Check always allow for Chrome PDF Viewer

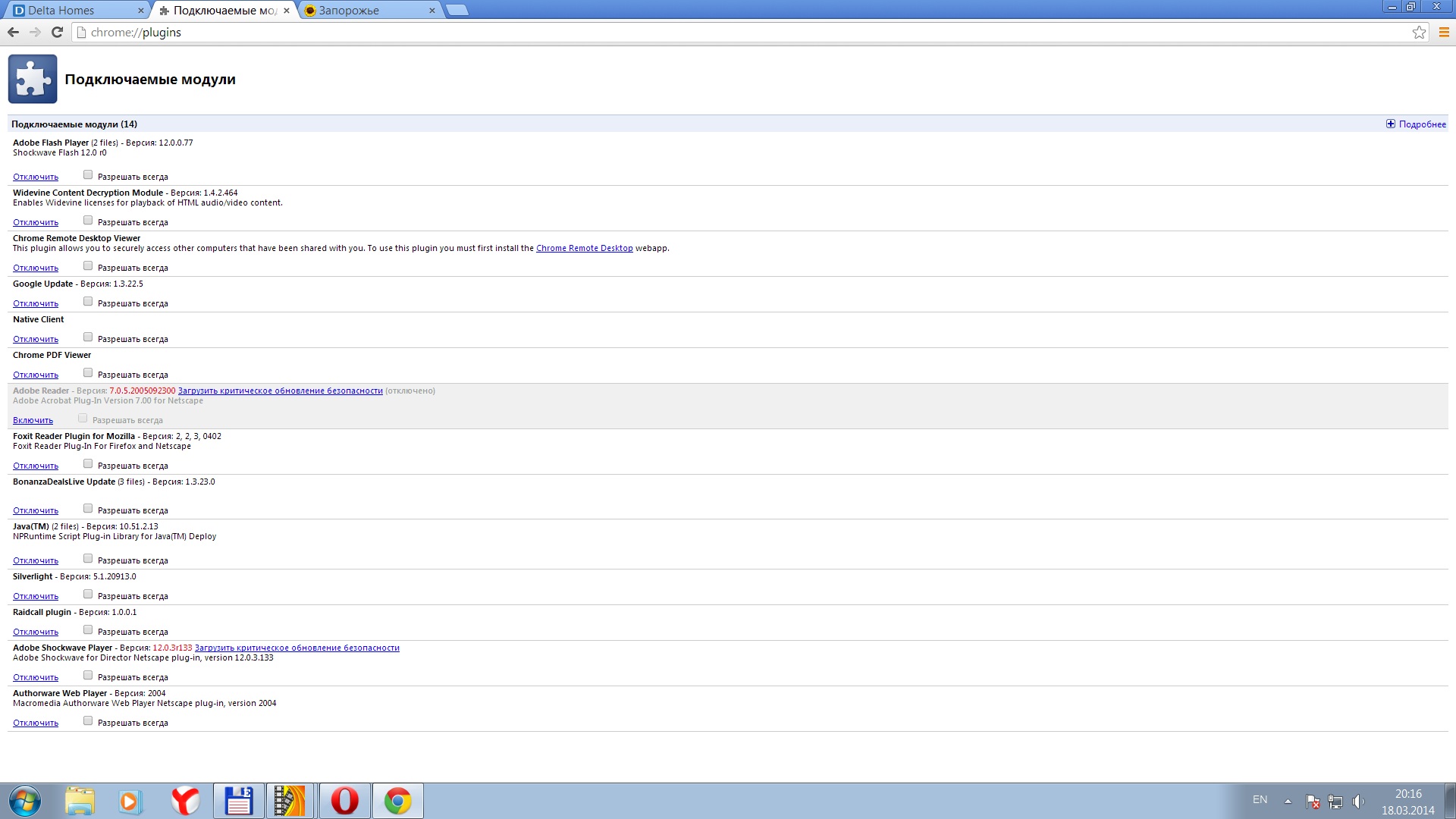point(88,373)
